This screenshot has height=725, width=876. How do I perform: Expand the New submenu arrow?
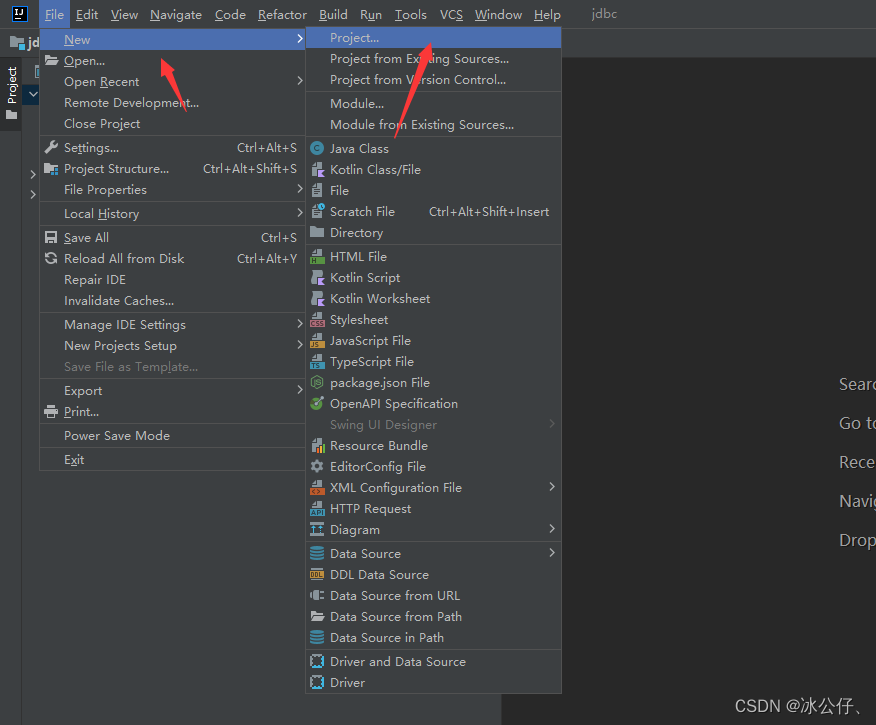tap(300, 39)
